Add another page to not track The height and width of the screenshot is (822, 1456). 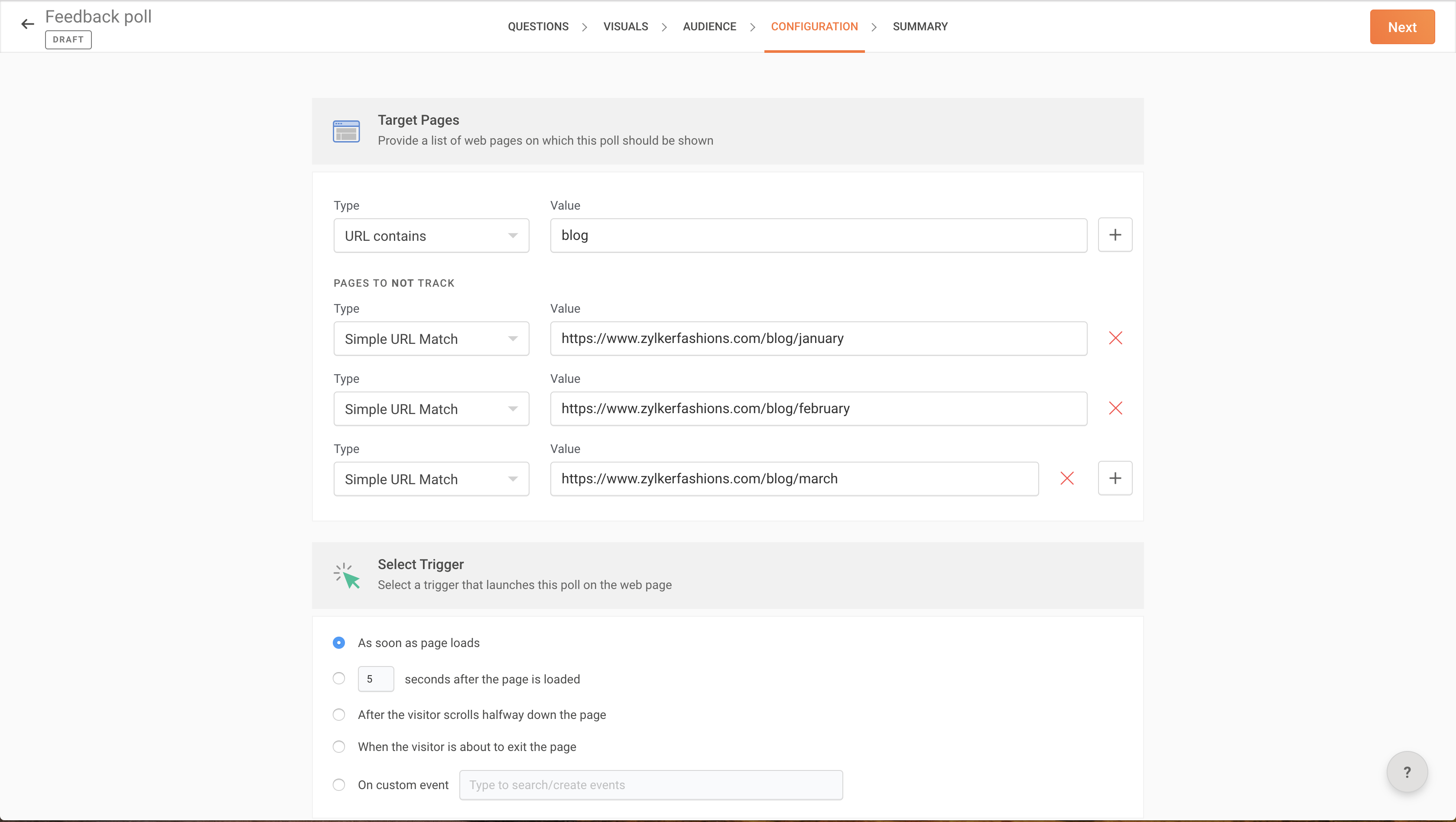click(x=1115, y=479)
